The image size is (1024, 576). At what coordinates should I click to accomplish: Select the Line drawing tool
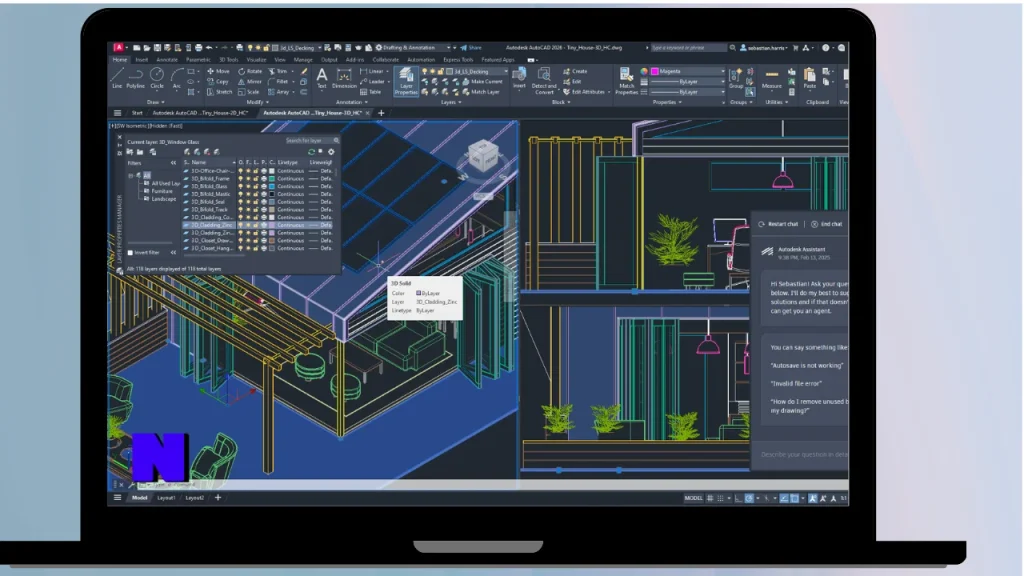(116, 74)
